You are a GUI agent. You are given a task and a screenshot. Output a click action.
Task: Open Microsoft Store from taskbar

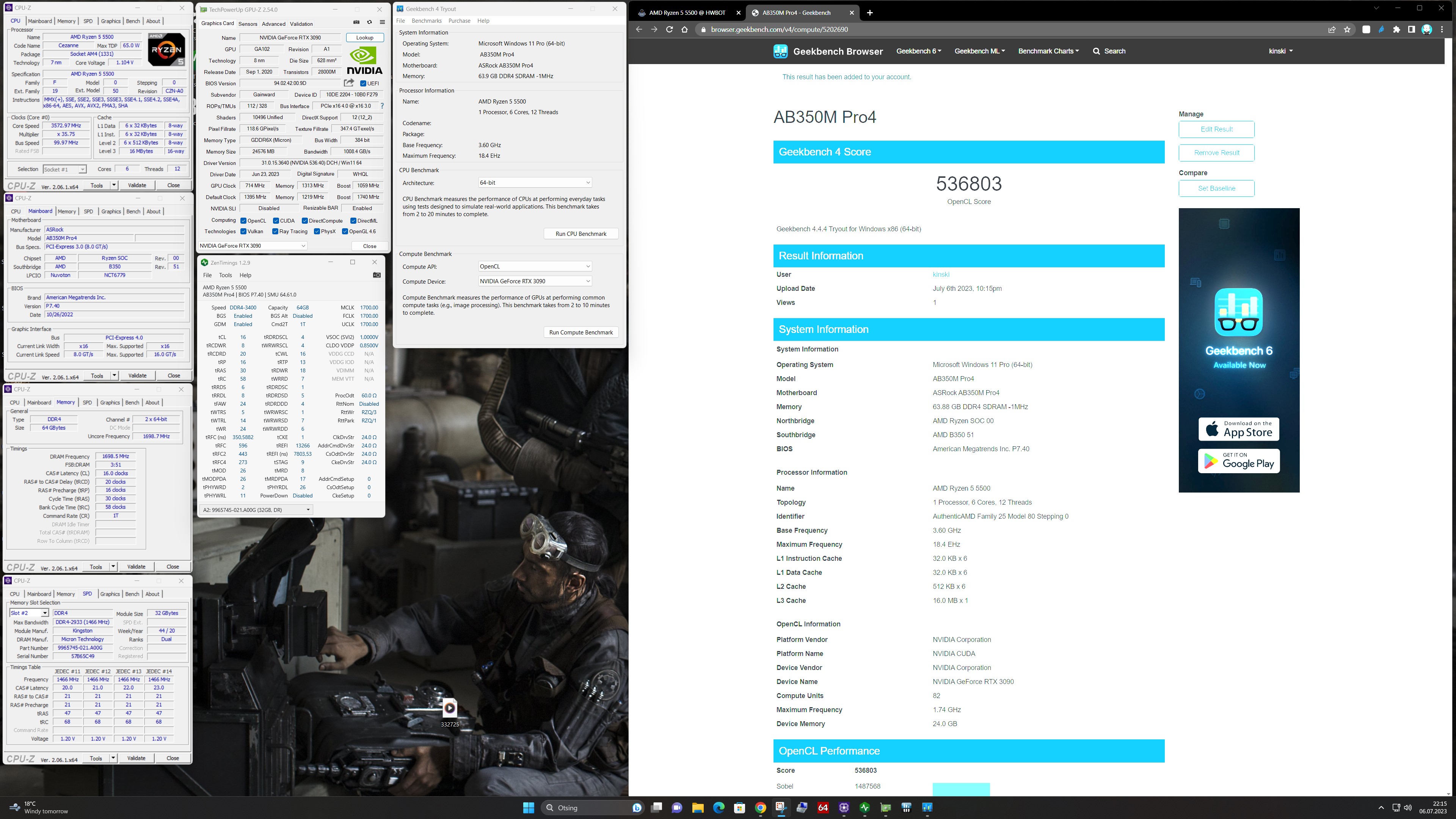pos(739,808)
